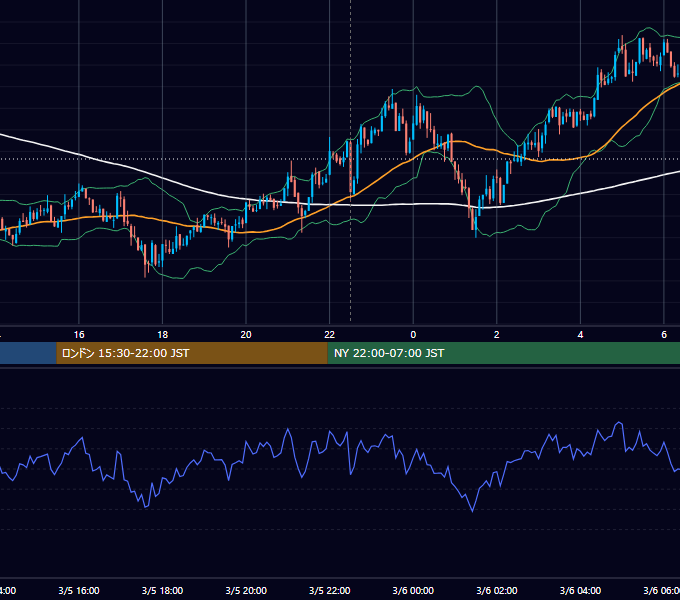Click the blue session bar before London
The height and width of the screenshot is (600, 680).
28,353
